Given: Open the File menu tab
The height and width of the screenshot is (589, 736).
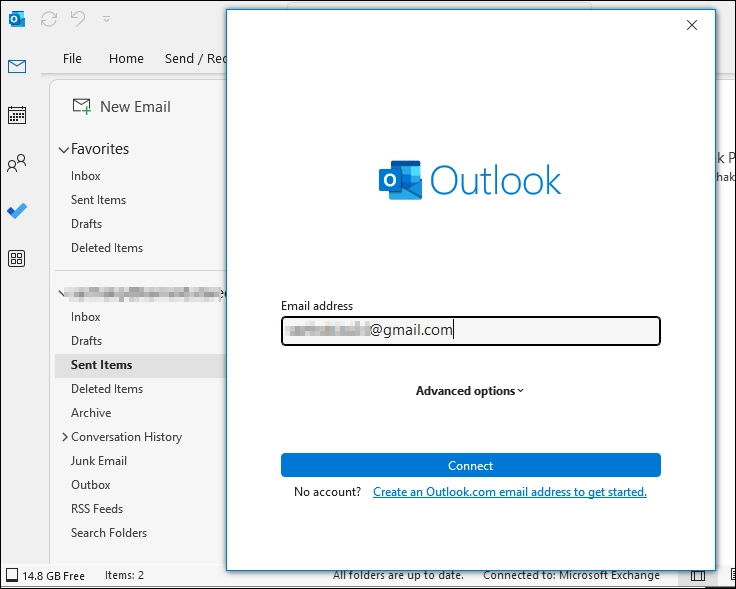Looking at the screenshot, I should coord(72,59).
